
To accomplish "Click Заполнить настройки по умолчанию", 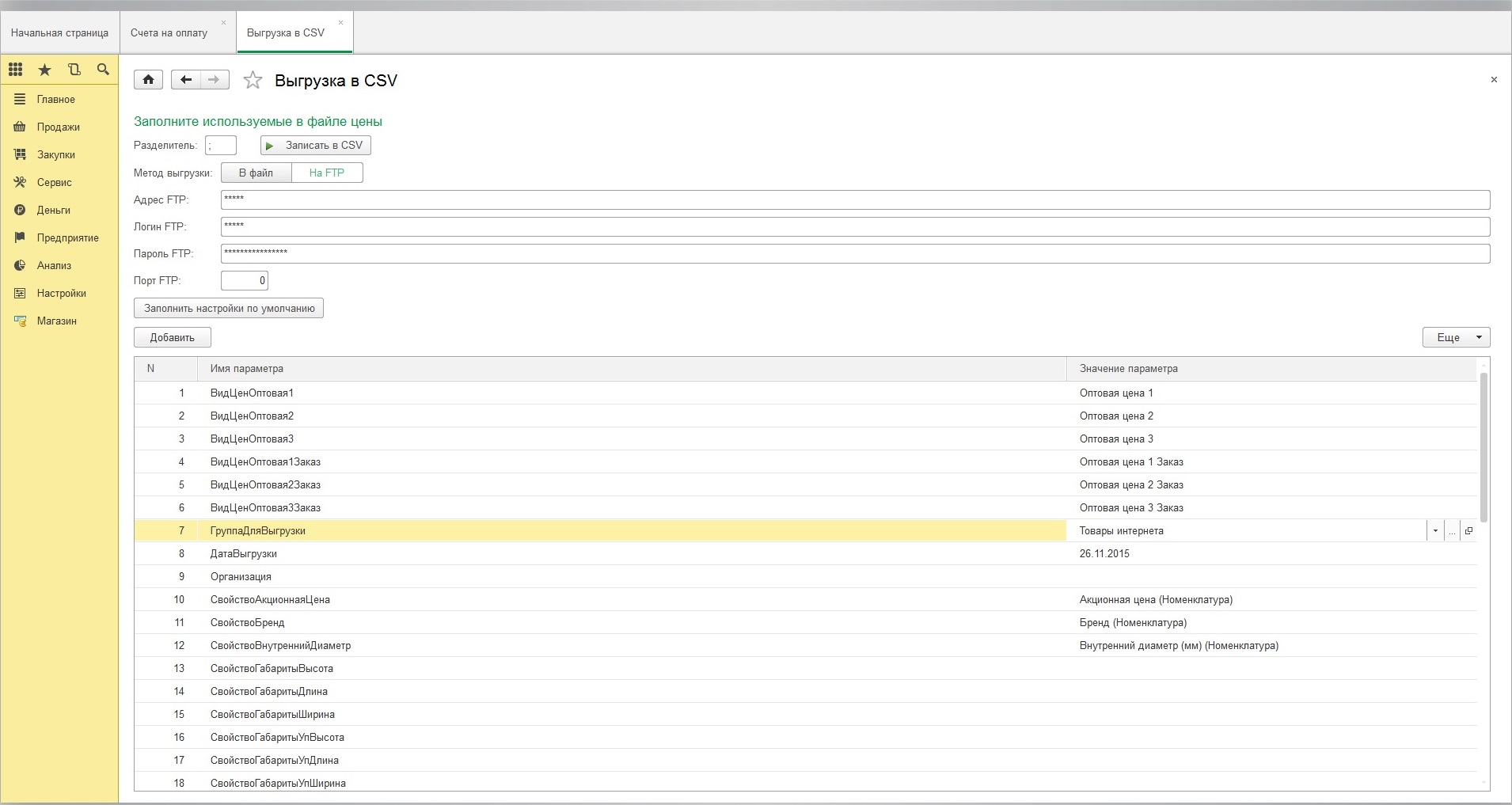I will [x=229, y=308].
